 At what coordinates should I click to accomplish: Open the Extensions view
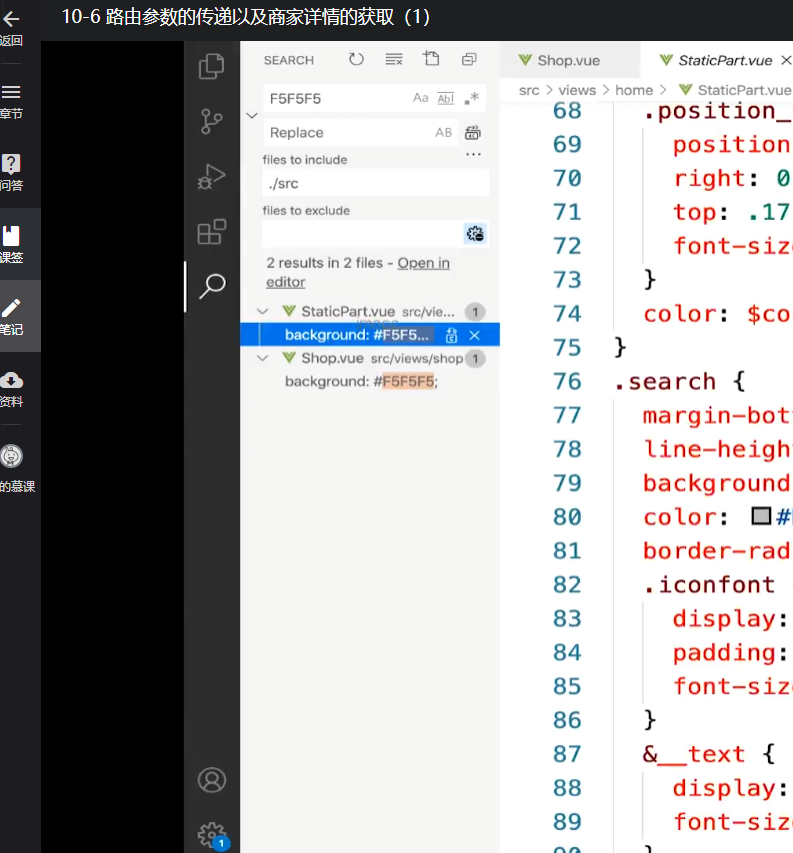(x=212, y=232)
